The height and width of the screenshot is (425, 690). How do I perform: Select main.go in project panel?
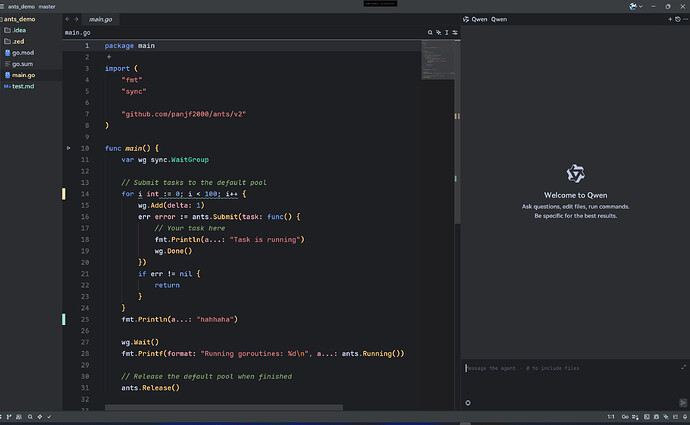31,75
